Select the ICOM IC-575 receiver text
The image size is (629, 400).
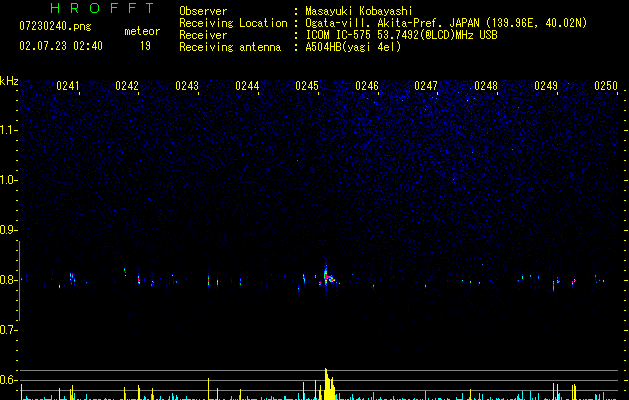click(x=401, y=35)
